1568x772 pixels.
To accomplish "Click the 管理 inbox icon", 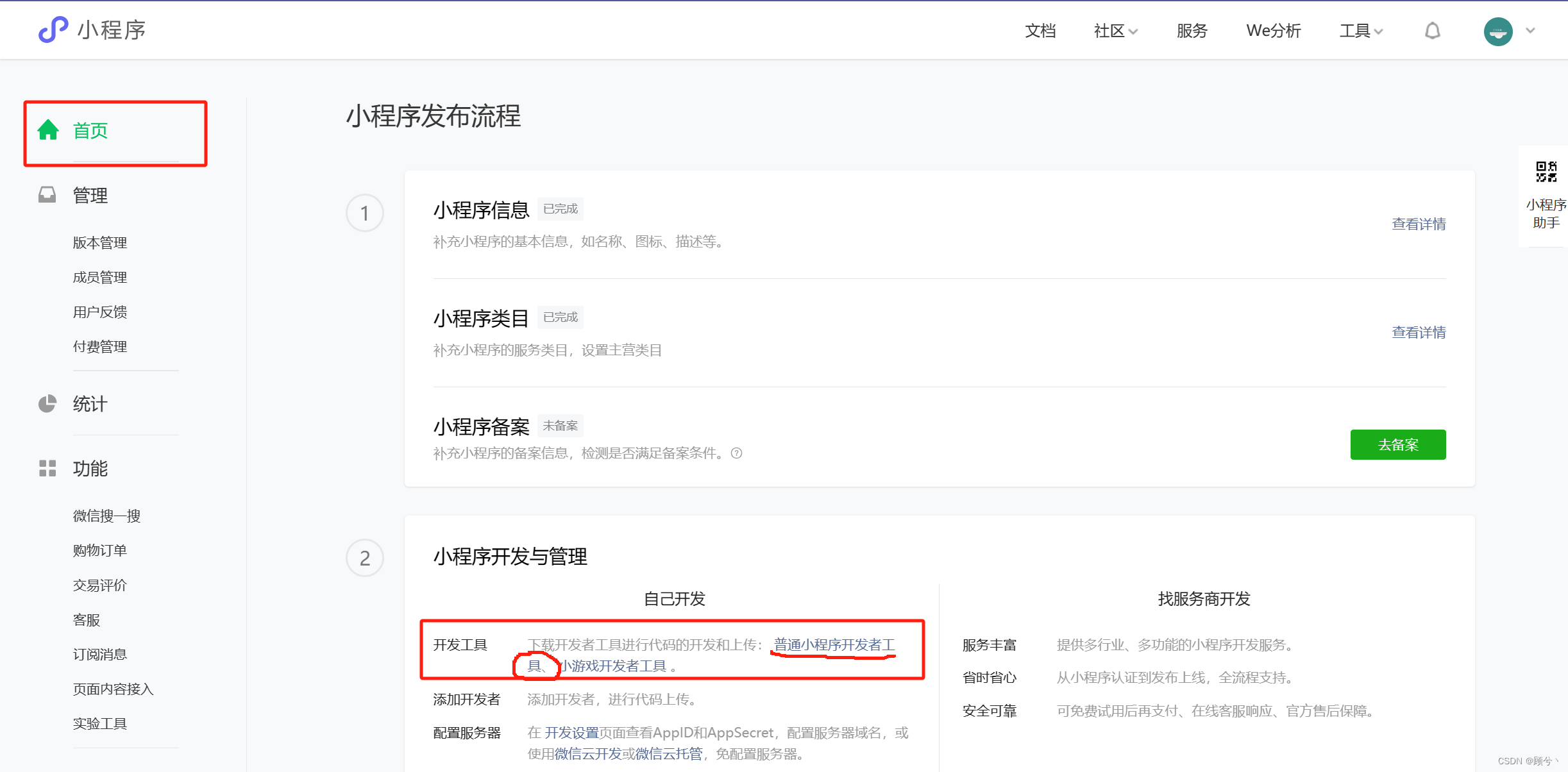I will (47, 195).
